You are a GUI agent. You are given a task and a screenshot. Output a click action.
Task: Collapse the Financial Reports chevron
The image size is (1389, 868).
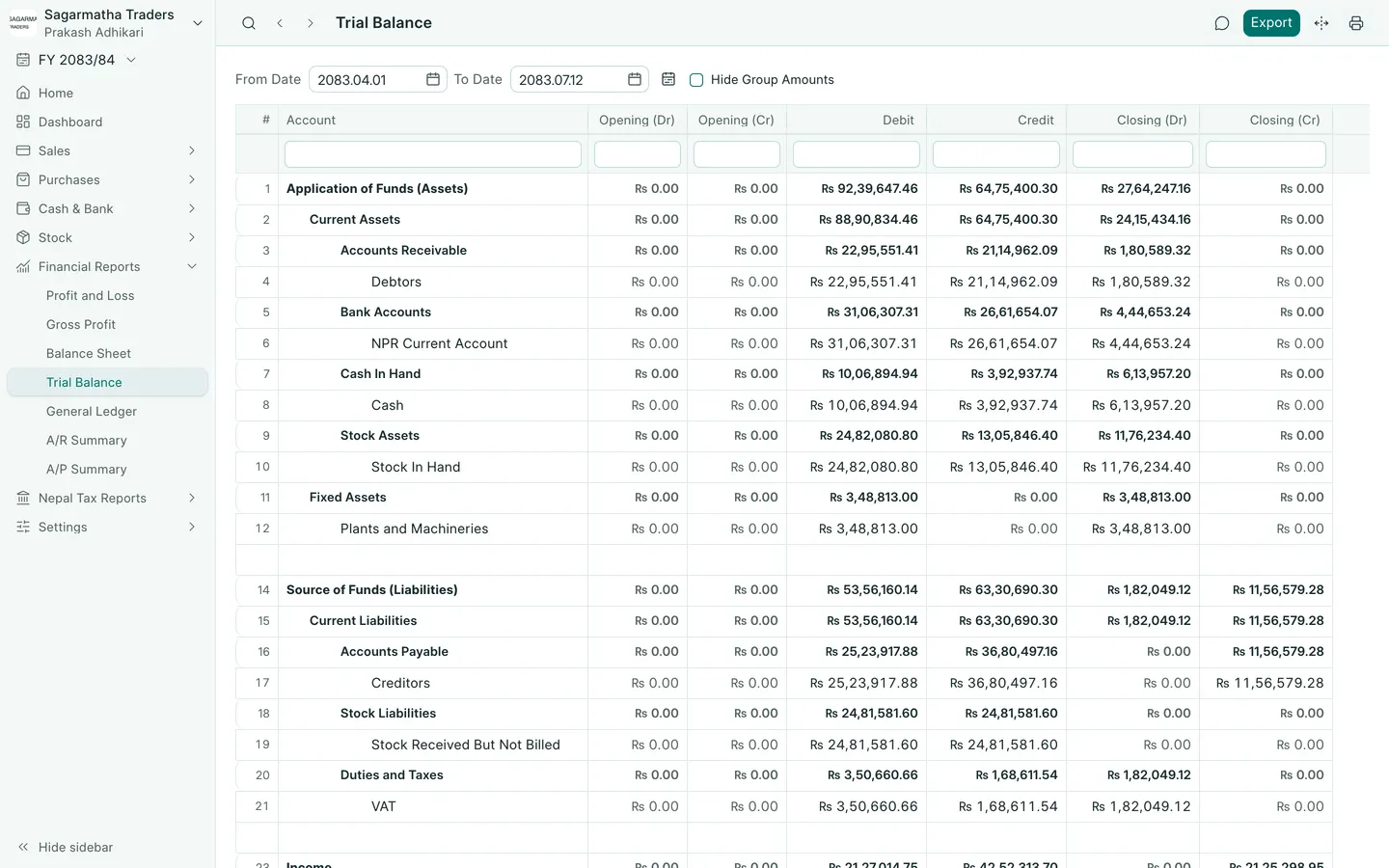(192, 266)
